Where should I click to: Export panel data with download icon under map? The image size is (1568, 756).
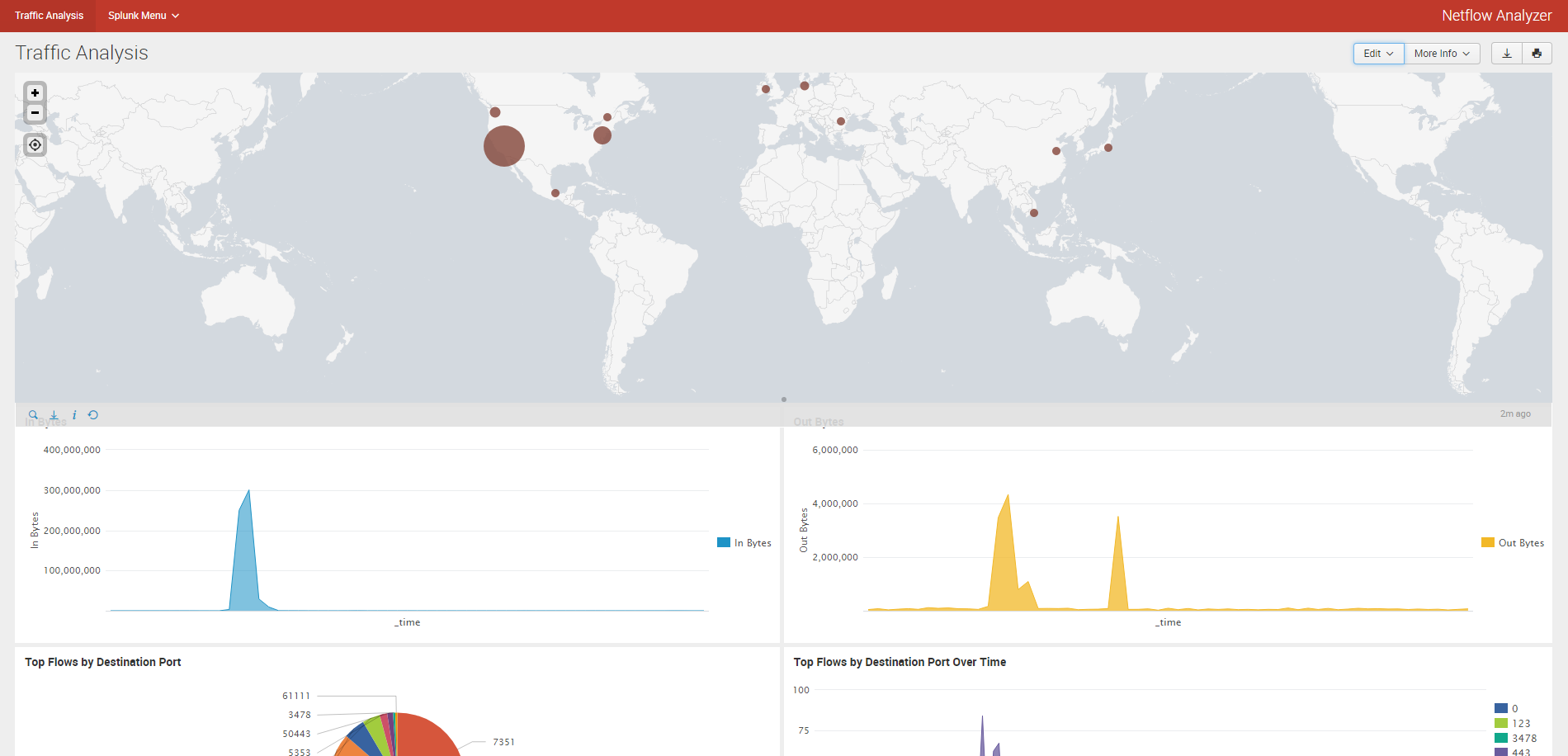[54, 415]
